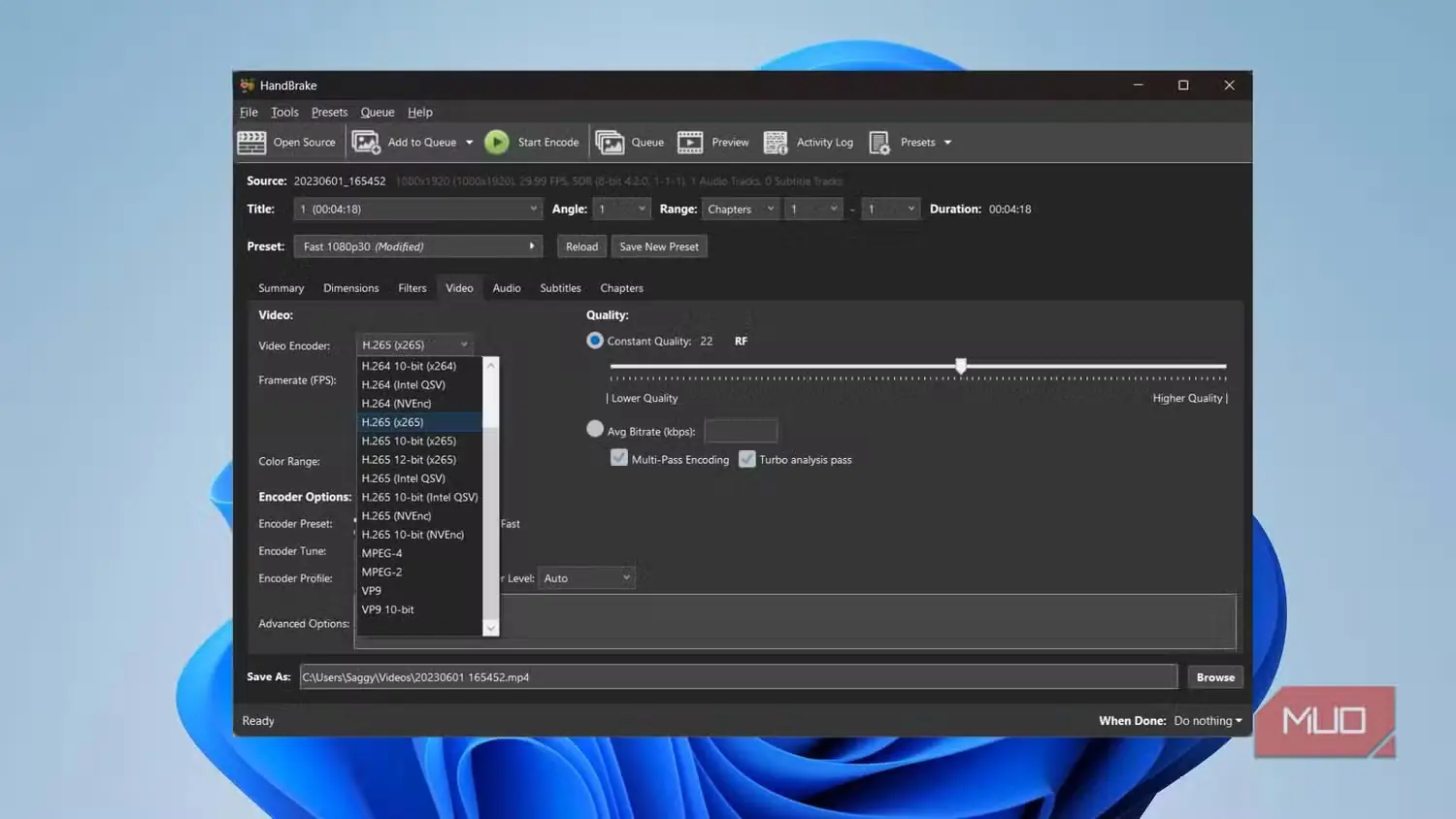
Task: Click the Avg Bitrate input field
Action: pyautogui.click(x=741, y=431)
